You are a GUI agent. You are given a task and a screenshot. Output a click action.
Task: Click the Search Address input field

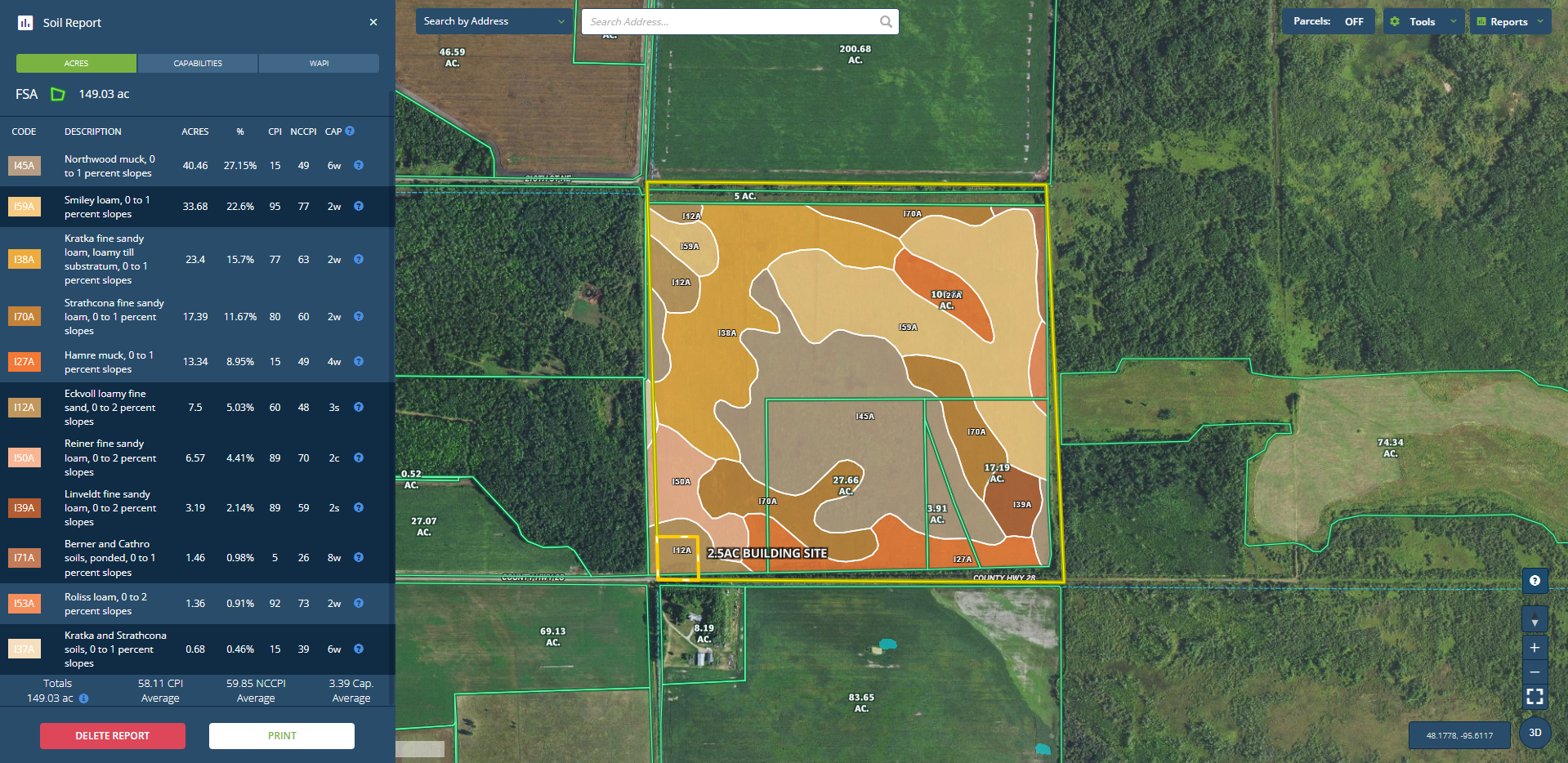tap(731, 22)
